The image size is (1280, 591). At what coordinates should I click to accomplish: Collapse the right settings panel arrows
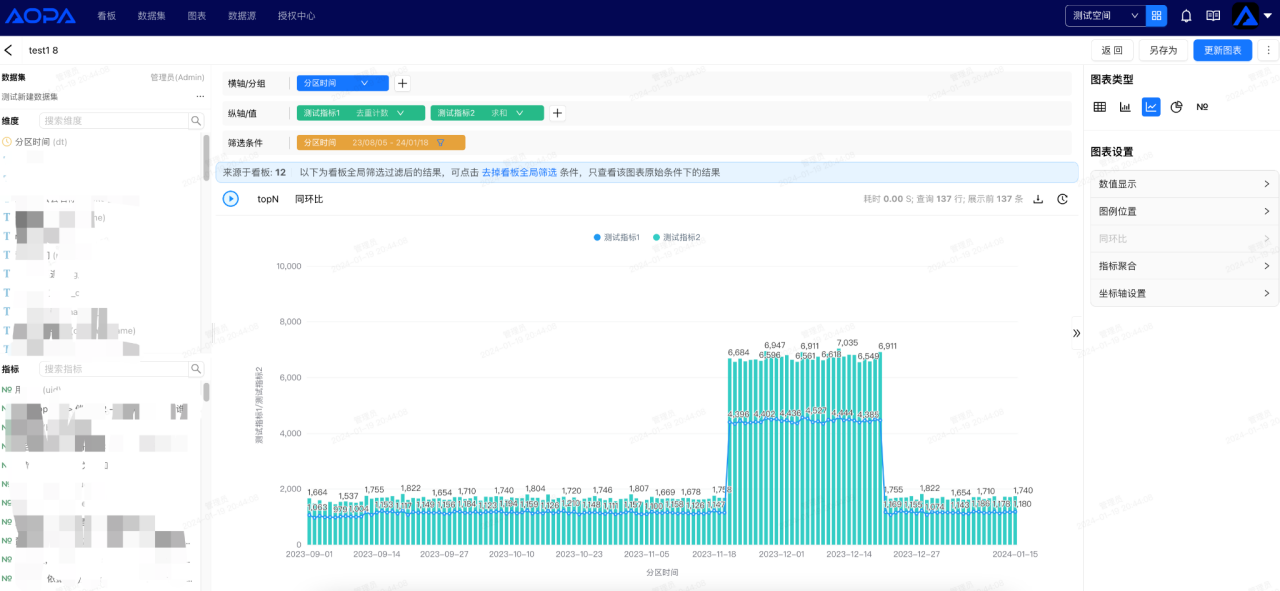[1076, 333]
